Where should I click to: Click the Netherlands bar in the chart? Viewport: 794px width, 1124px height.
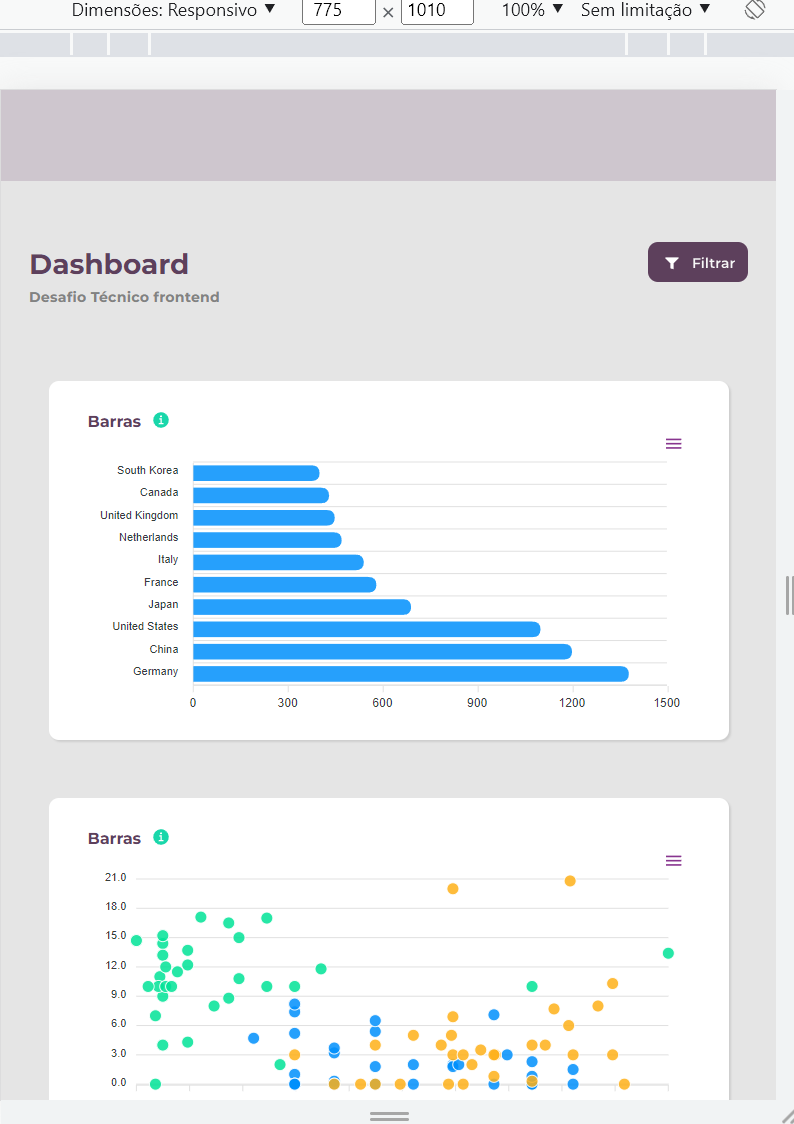point(267,540)
